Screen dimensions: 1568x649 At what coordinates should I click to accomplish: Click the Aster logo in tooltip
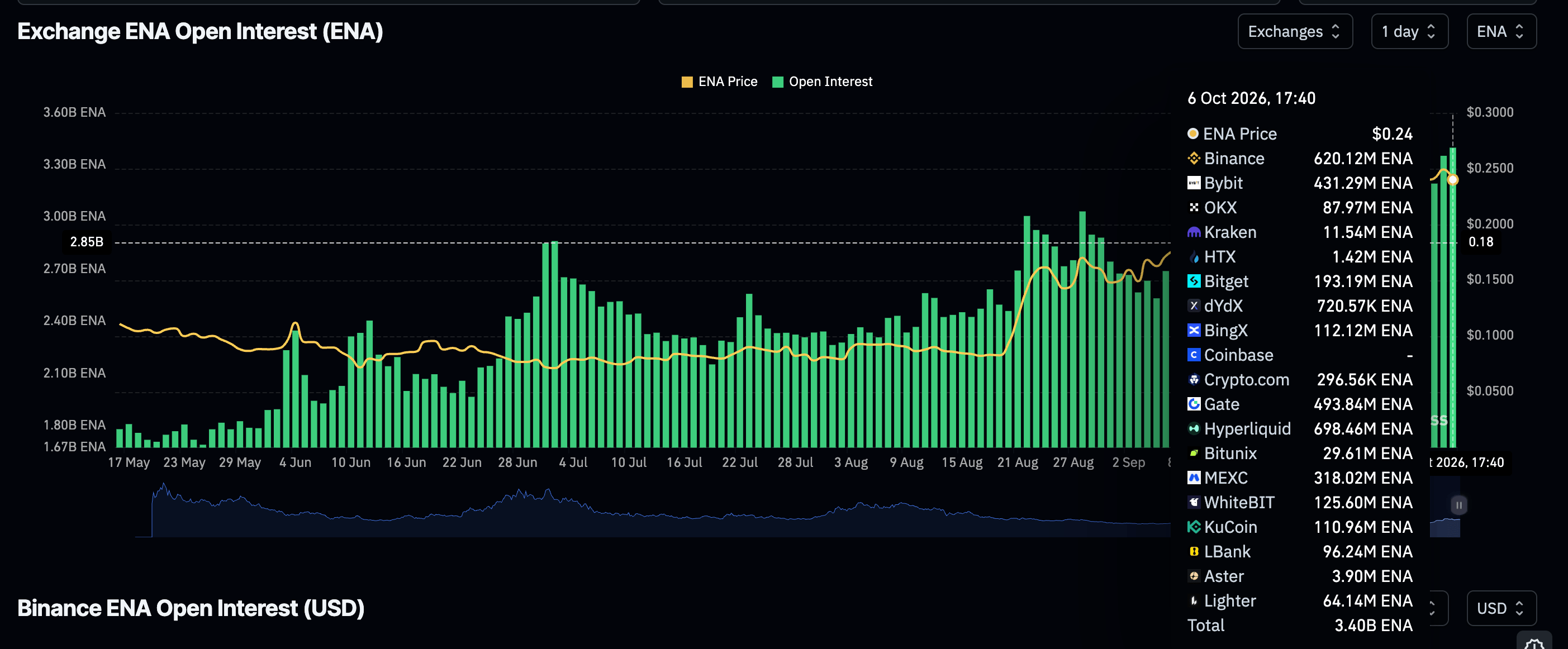click(x=1194, y=576)
